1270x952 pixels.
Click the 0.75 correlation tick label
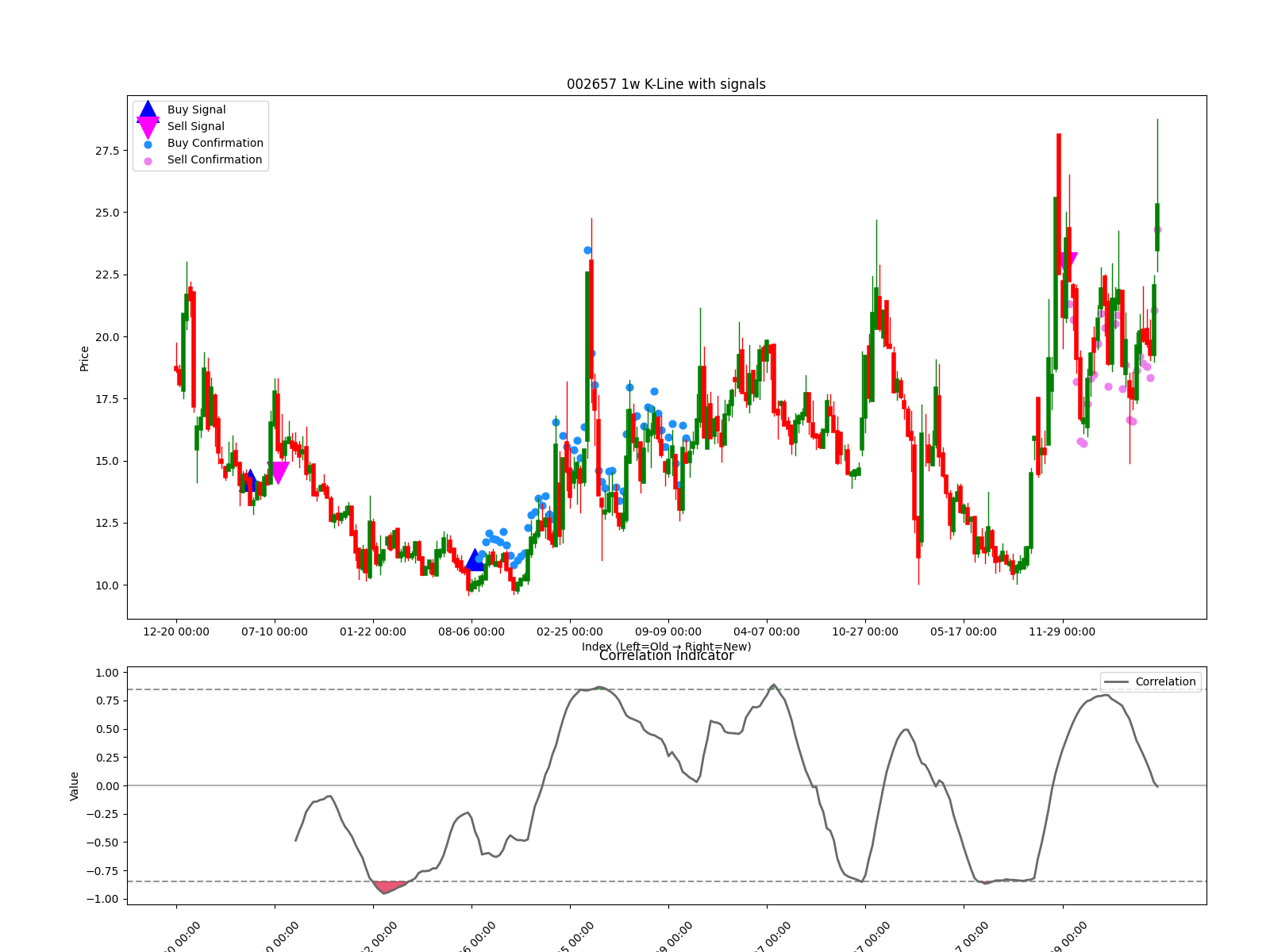pyautogui.click(x=107, y=701)
